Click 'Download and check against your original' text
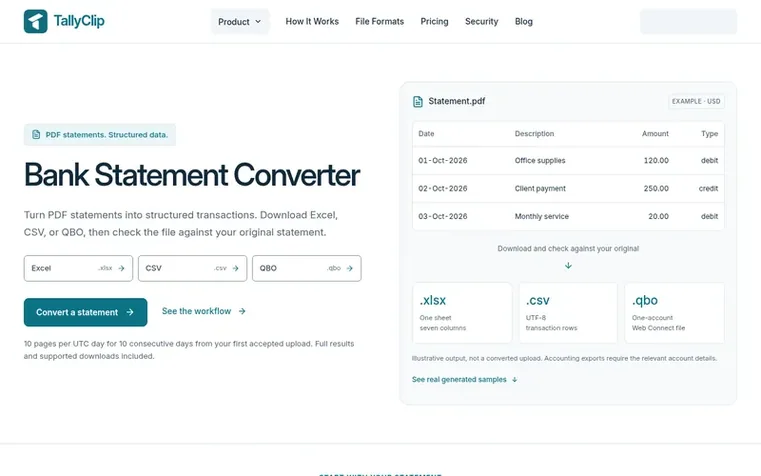761x476 pixels. [x=568, y=248]
